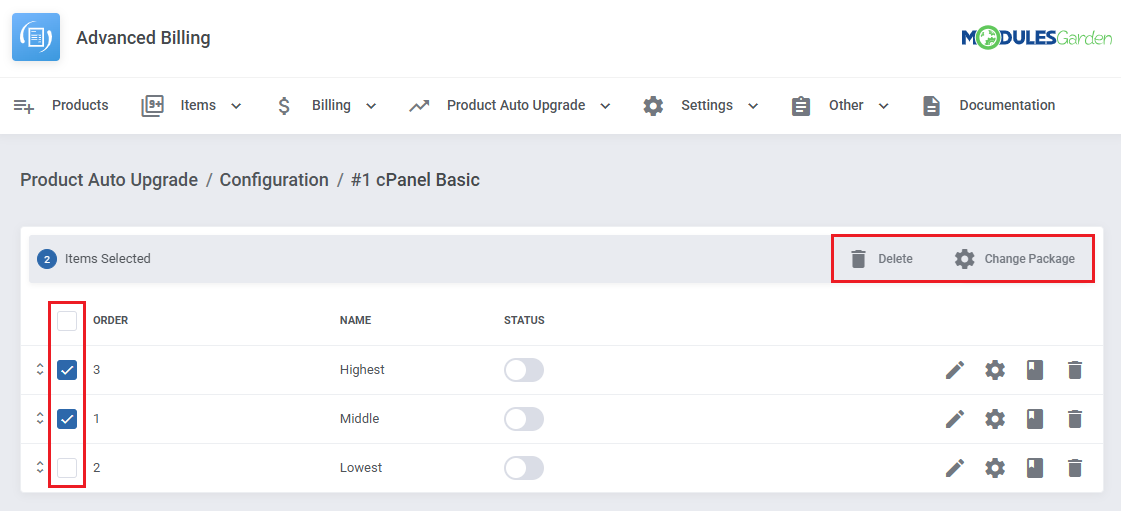Viewport: 1121px width, 511px height.
Task: Click the Items Selected label
Action: (107, 259)
